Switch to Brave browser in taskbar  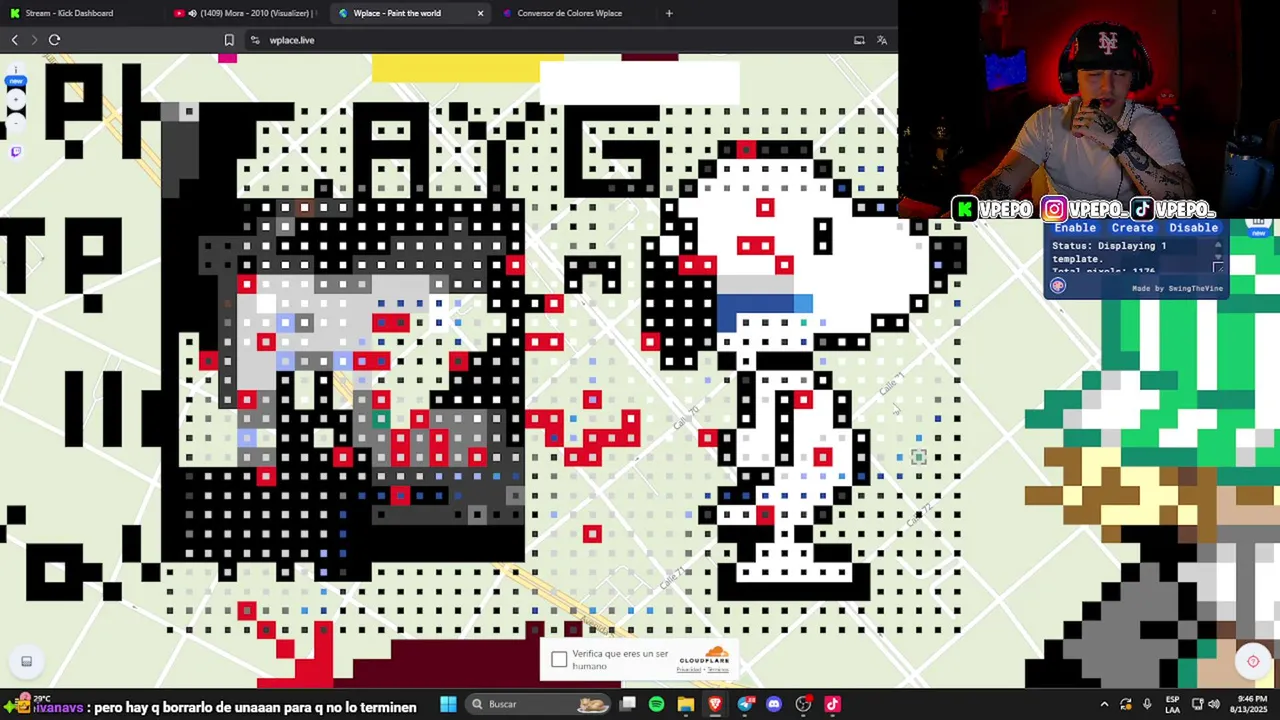(715, 704)
